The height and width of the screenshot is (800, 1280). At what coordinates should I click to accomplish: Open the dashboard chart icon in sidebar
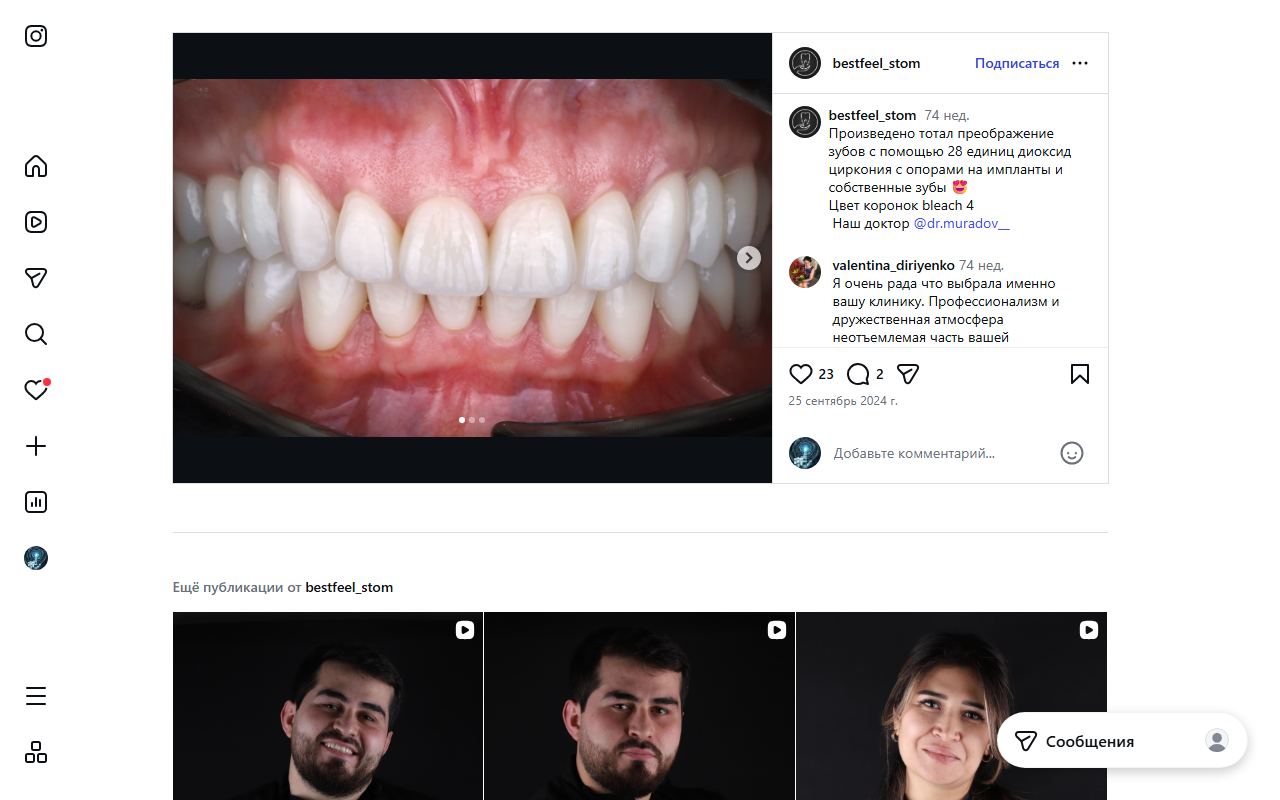pos(36,502)
